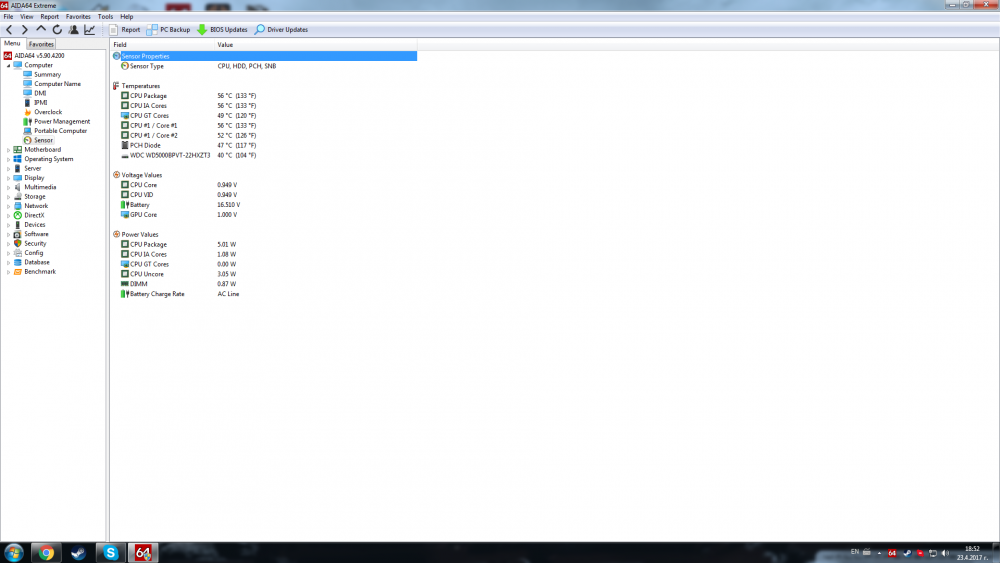The height and width of the screenshot is (563, 1000).
Task: Click the Config icon in the tree
Action: click(18, 253)
